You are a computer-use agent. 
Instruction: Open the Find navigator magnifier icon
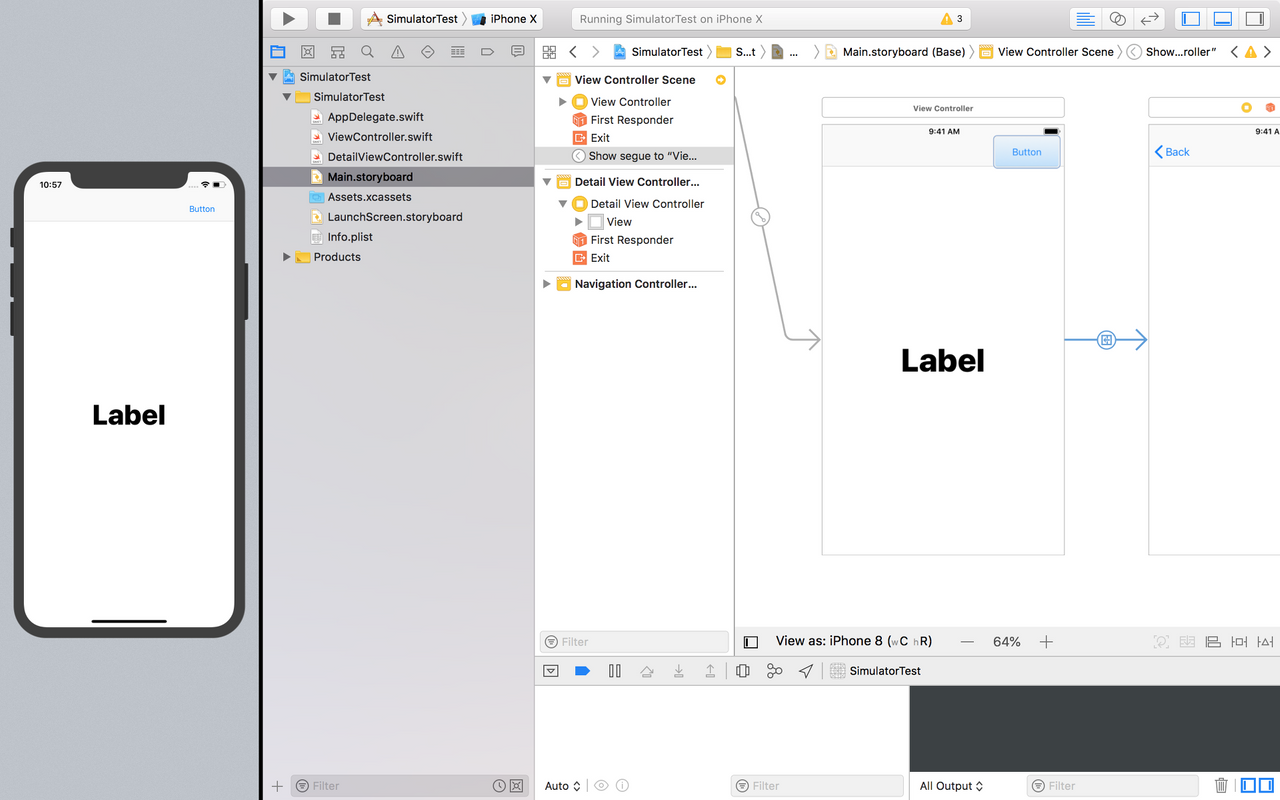[x=367, y=52]
